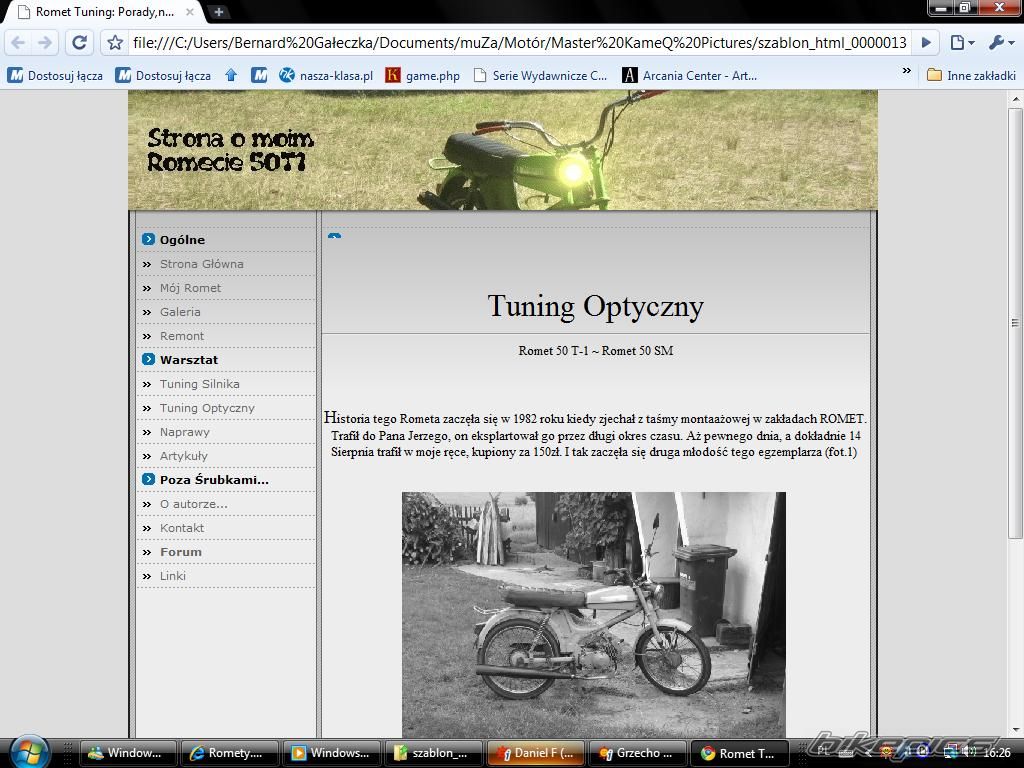This screenshot has width=1024, height=768.
Task: Open the Forum sidebar link
Action: point(181,552)
